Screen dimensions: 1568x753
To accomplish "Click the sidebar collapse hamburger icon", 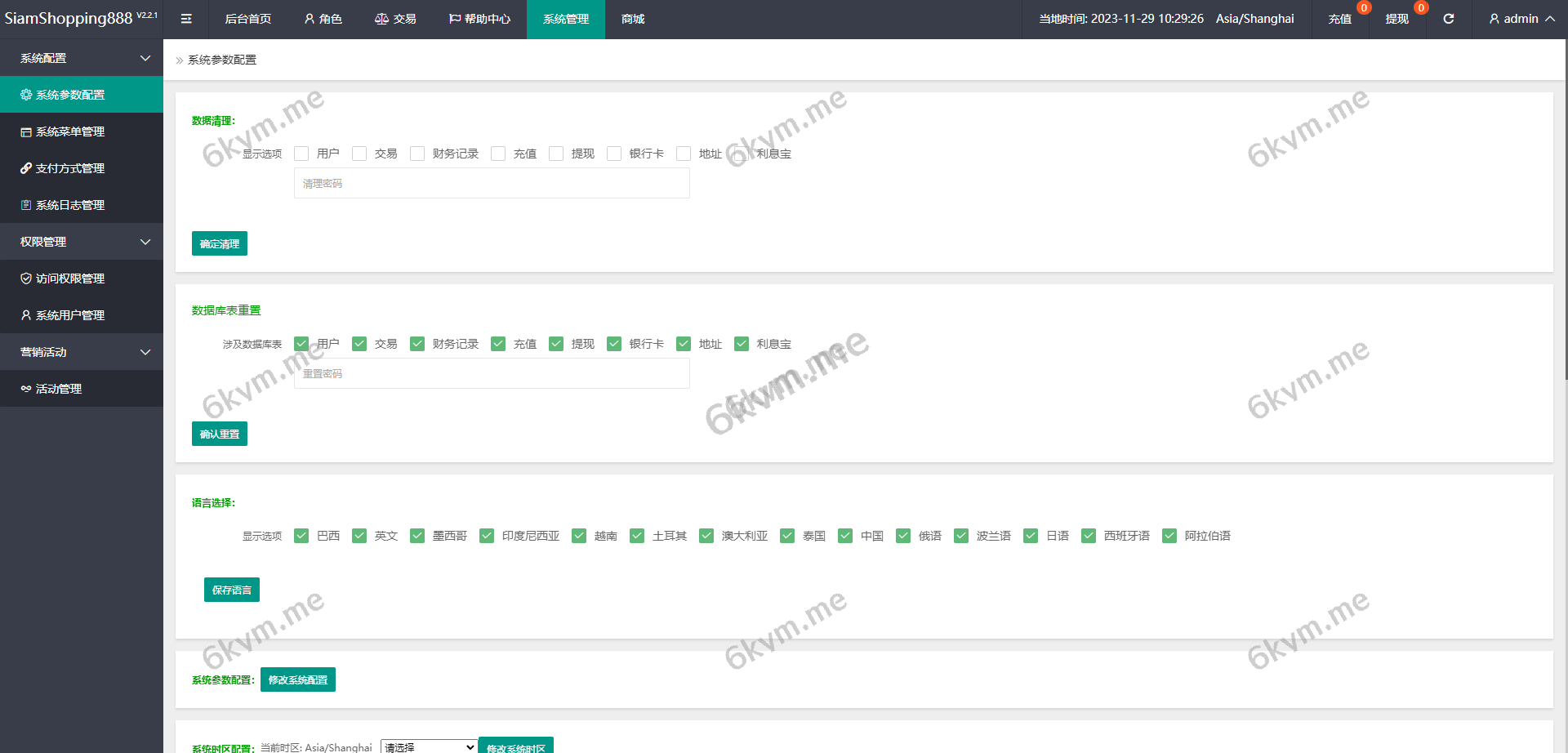I will [186, 19].
